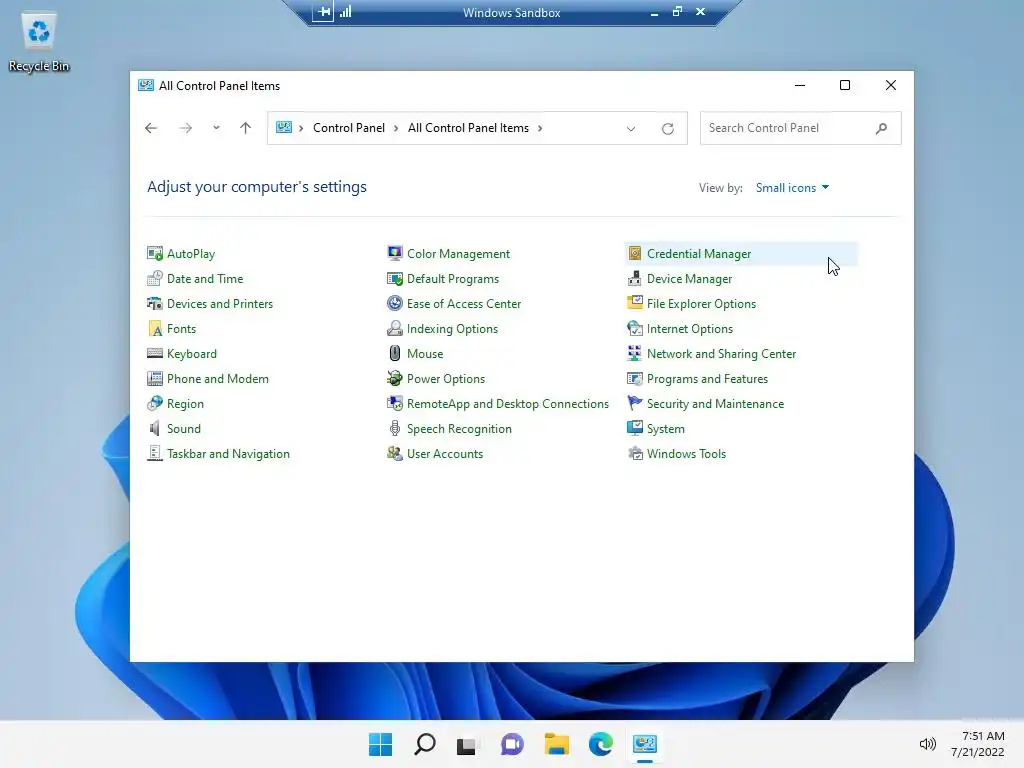Open the Region globe icon
Image resolution: width=1024 pixels, height=768 pixels.
point(155,404)
